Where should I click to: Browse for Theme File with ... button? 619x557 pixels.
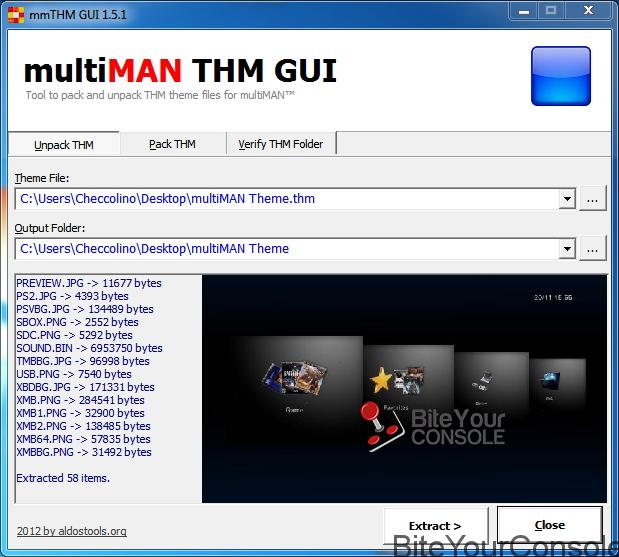592,199
